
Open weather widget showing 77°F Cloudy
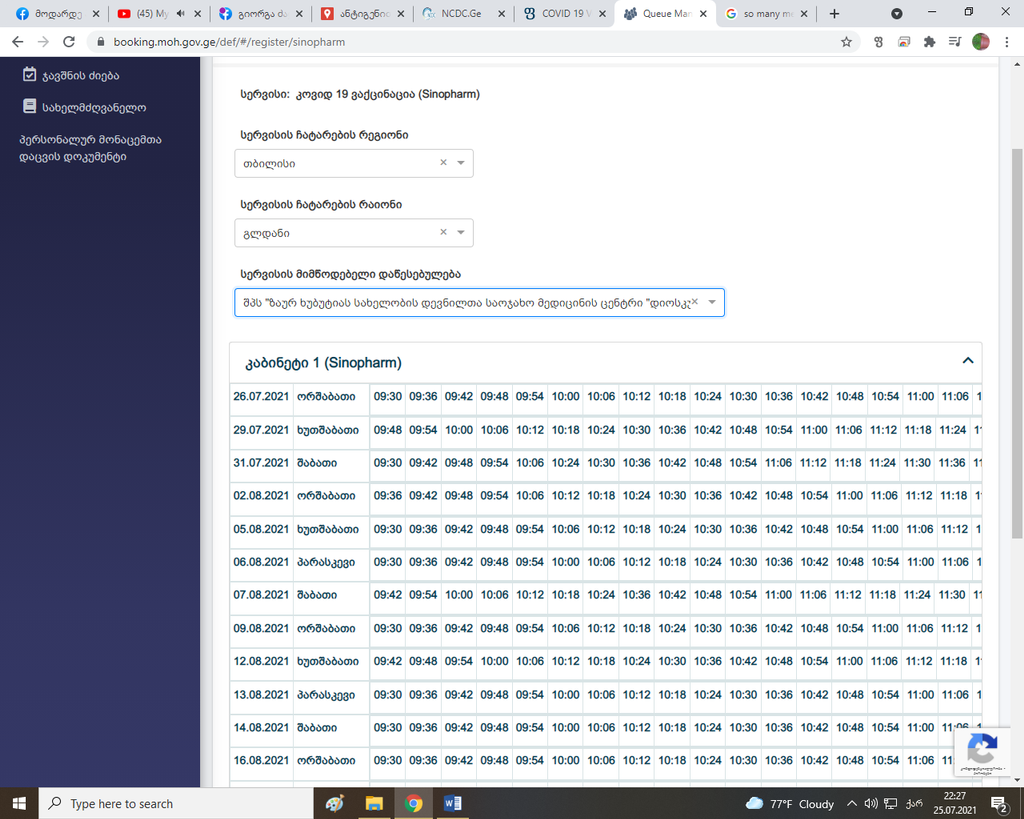pyautogui.click(x=790, y=804)
